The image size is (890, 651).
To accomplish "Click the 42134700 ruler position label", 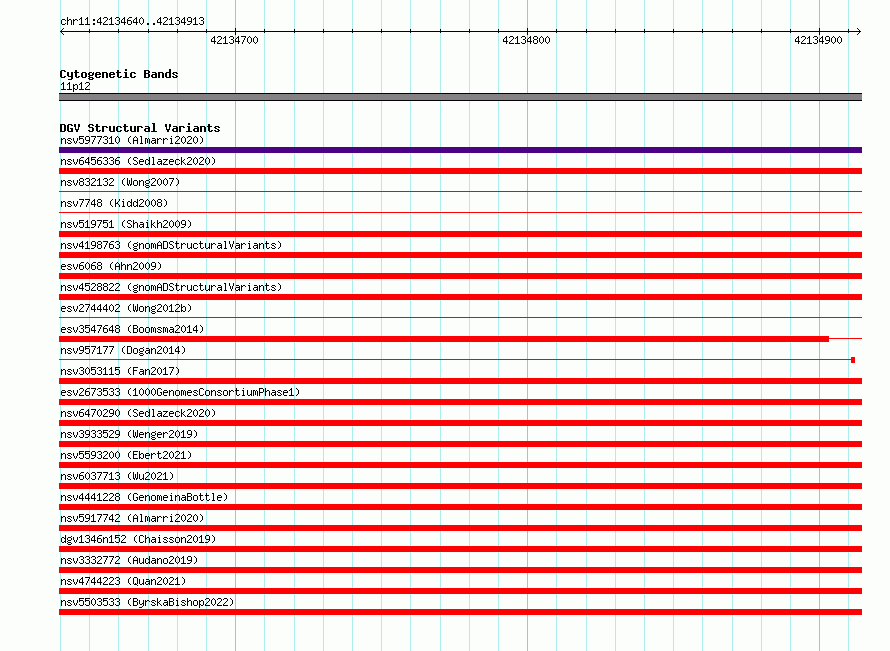I will 234,40.
